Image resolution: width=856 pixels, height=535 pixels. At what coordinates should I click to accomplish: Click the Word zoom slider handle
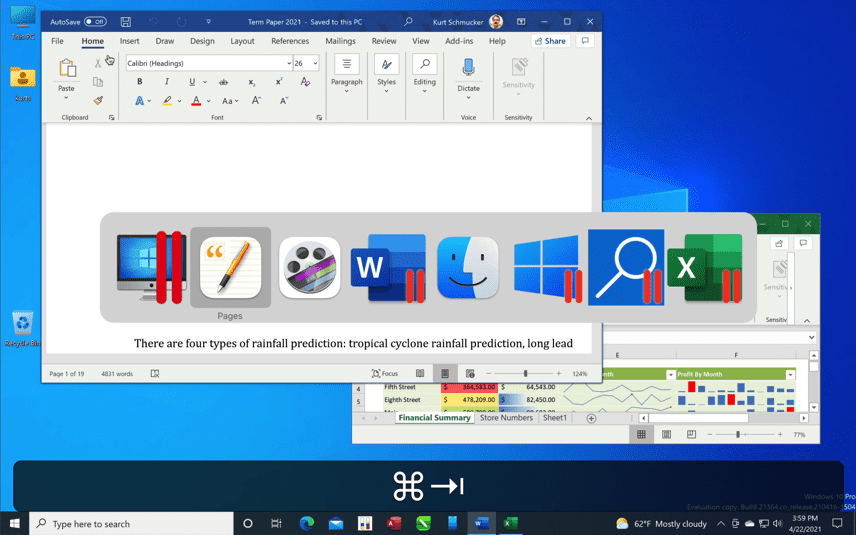click(x=525, y=373)
